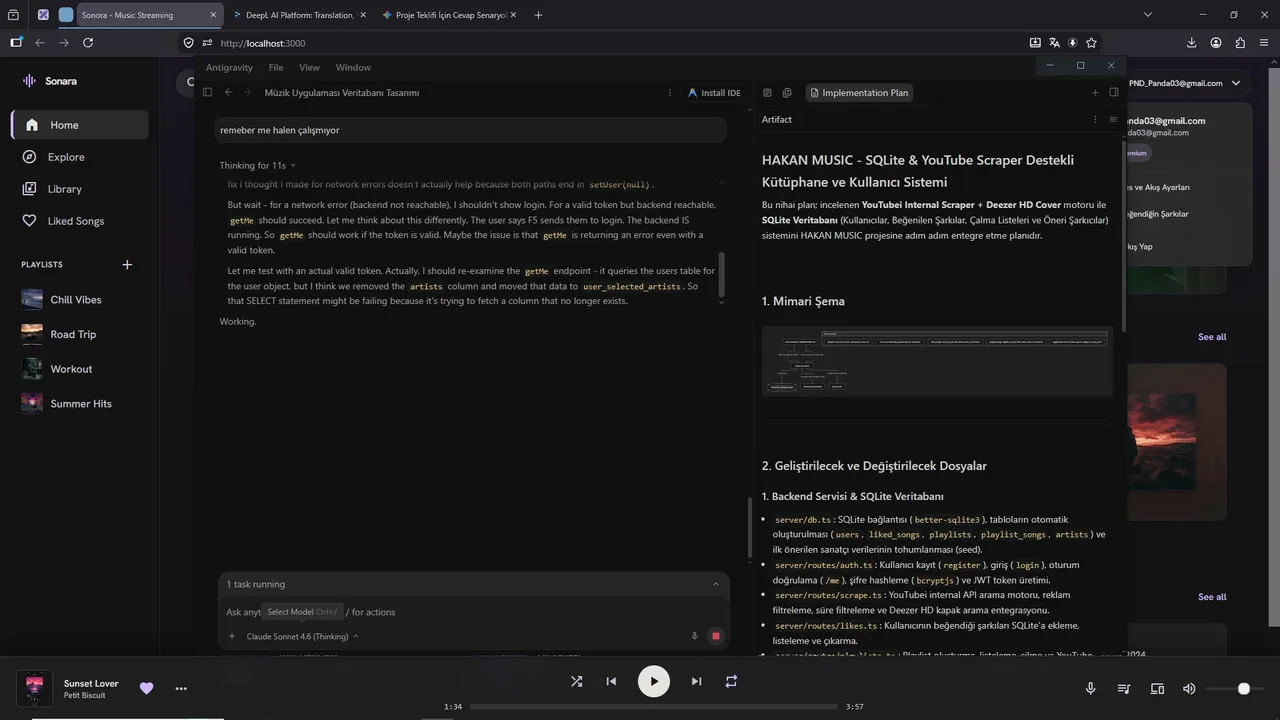Navigate back in Antigravity conversation

click(228, 92)
